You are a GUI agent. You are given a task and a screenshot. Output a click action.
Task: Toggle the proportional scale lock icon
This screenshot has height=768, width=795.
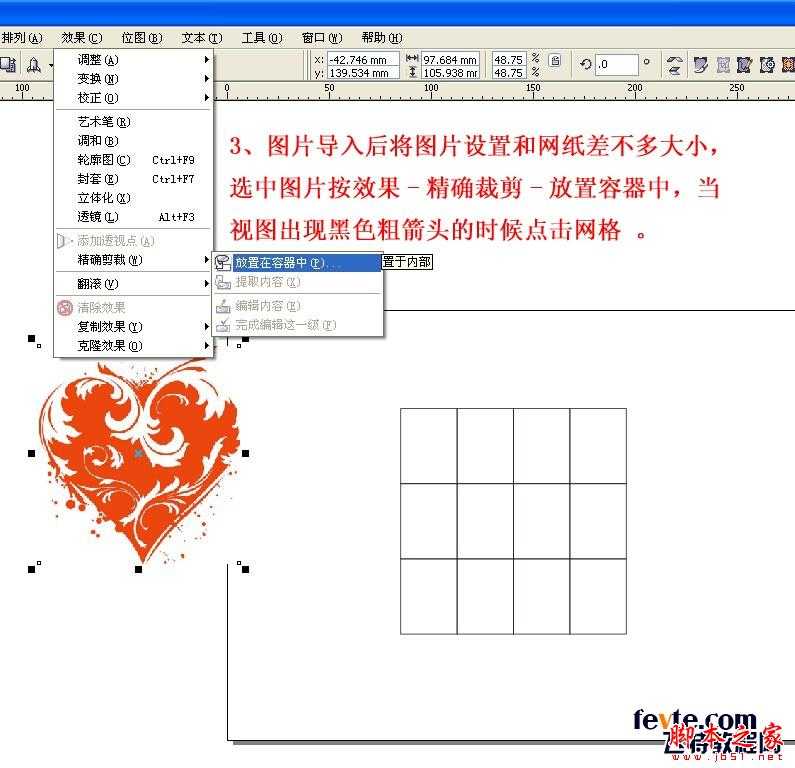click(x=556, y=61)
